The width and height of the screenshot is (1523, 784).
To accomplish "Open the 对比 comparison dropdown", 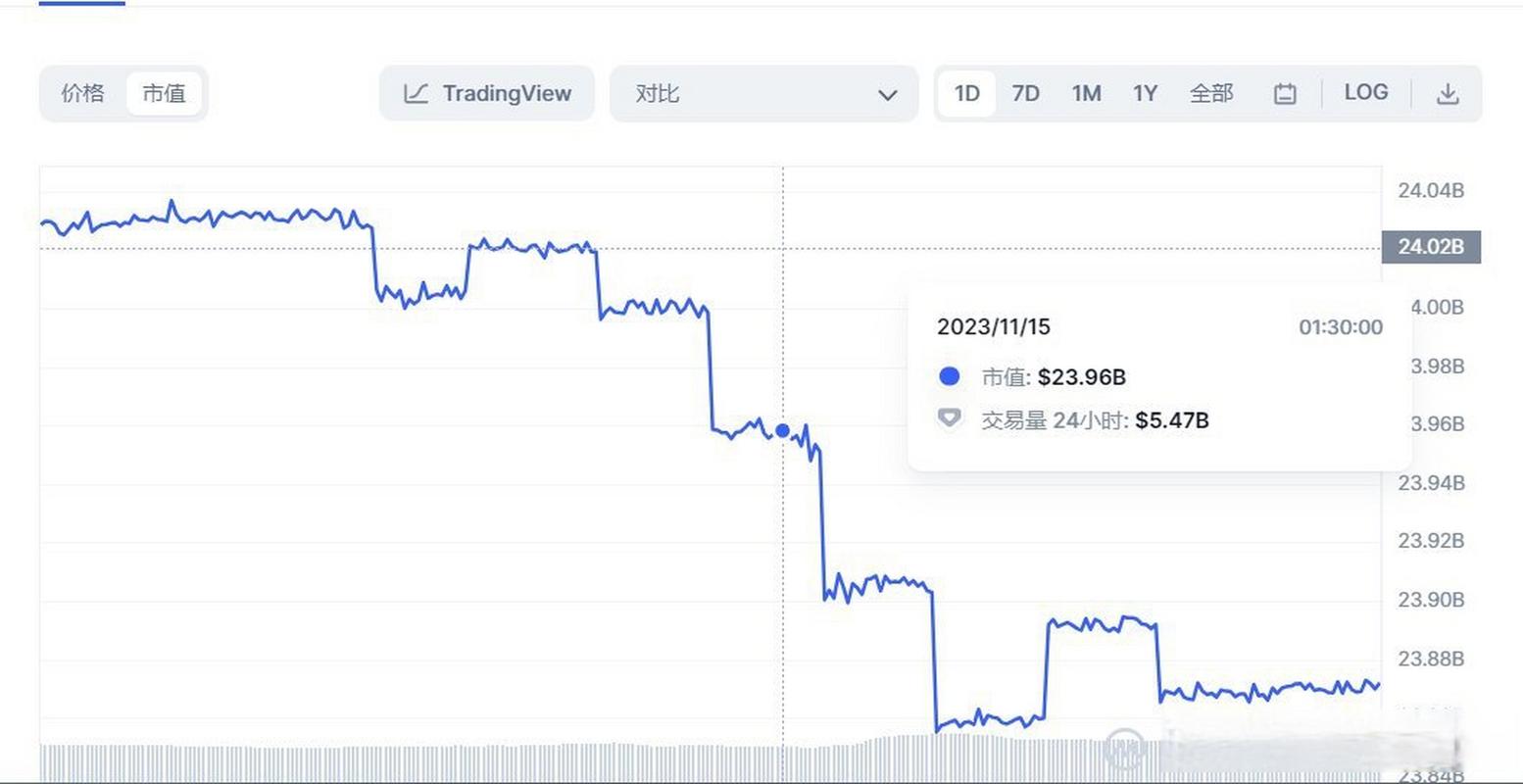I will [x=659, y=93].
